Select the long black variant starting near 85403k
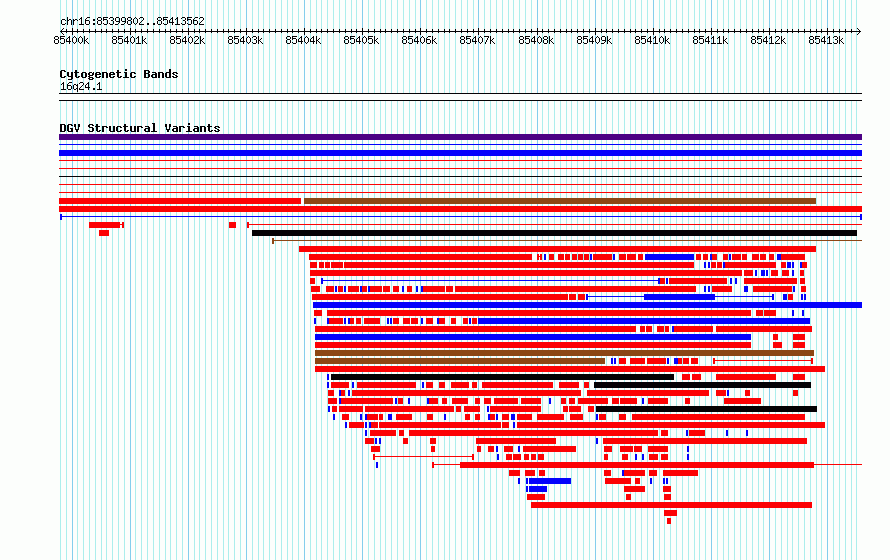 pos(555,233)
